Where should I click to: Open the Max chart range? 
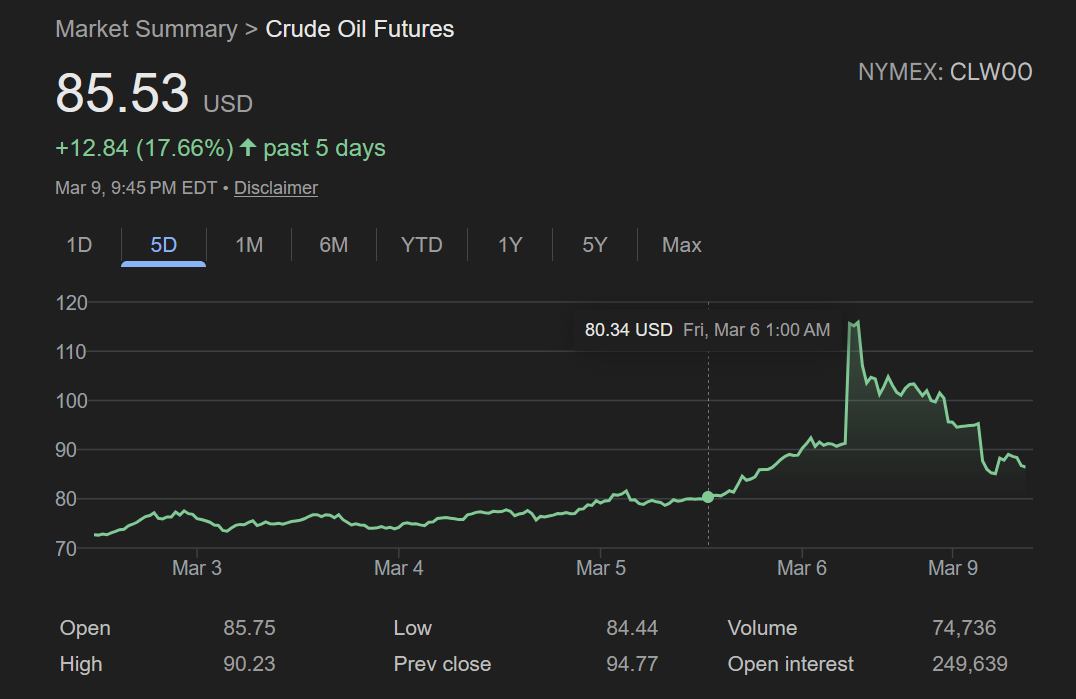681,245
